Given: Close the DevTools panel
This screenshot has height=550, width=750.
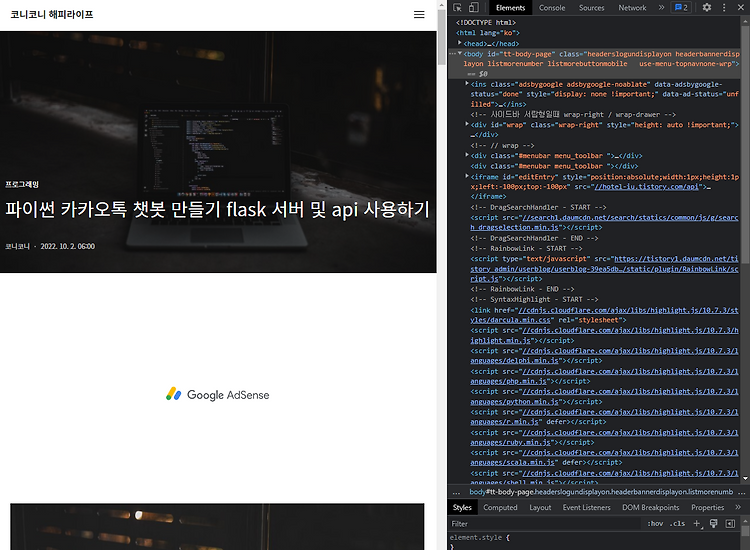Looking at the screenshot, I should click(x=740, y=8).
